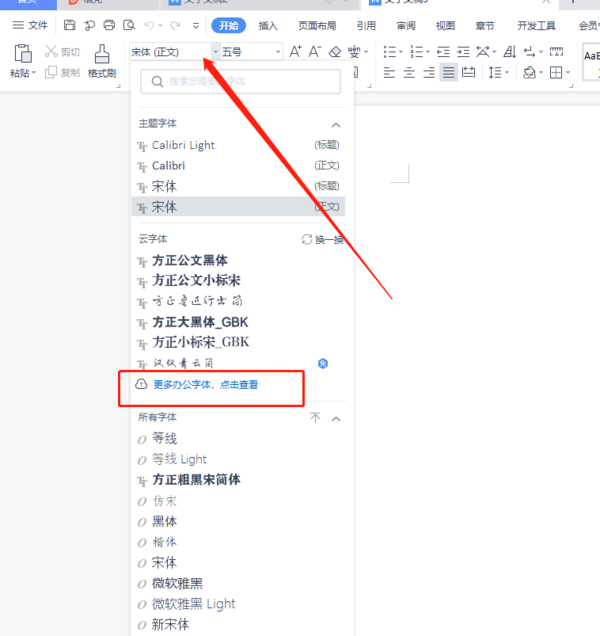
Task: Click 换一换 to refresh cloud fonts
Action: [322, 240]
